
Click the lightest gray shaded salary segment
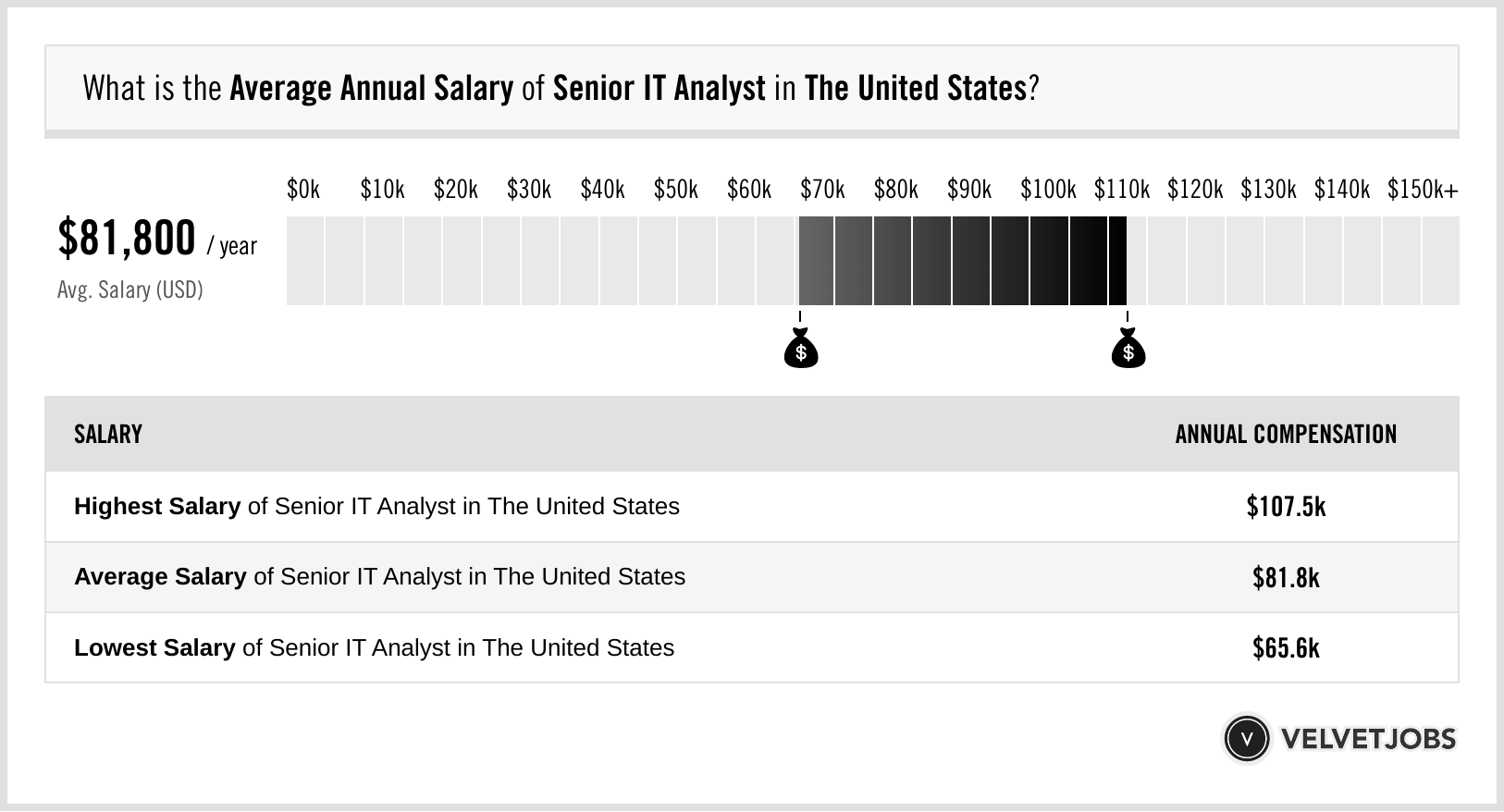point(816,261)
